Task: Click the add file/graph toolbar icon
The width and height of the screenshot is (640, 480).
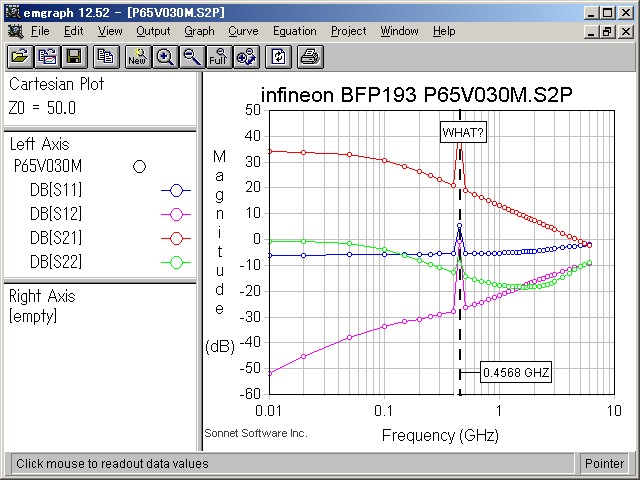Action: tap(47, 56)
